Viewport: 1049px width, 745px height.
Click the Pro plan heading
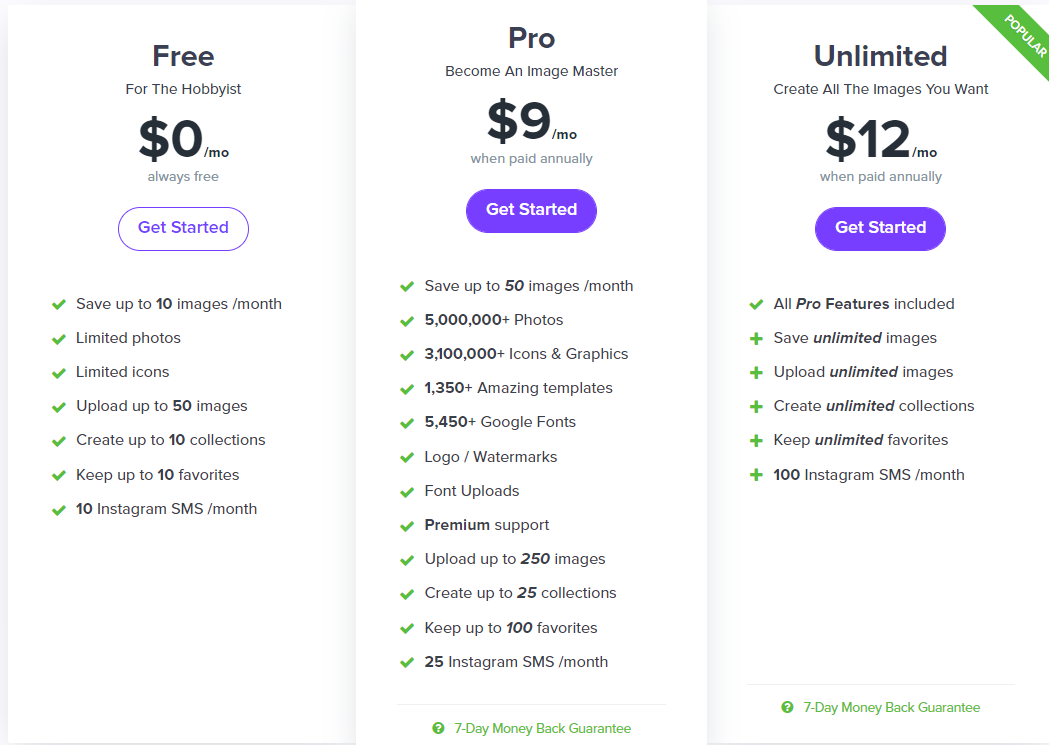pyautogui.click(x=531, y=38)
